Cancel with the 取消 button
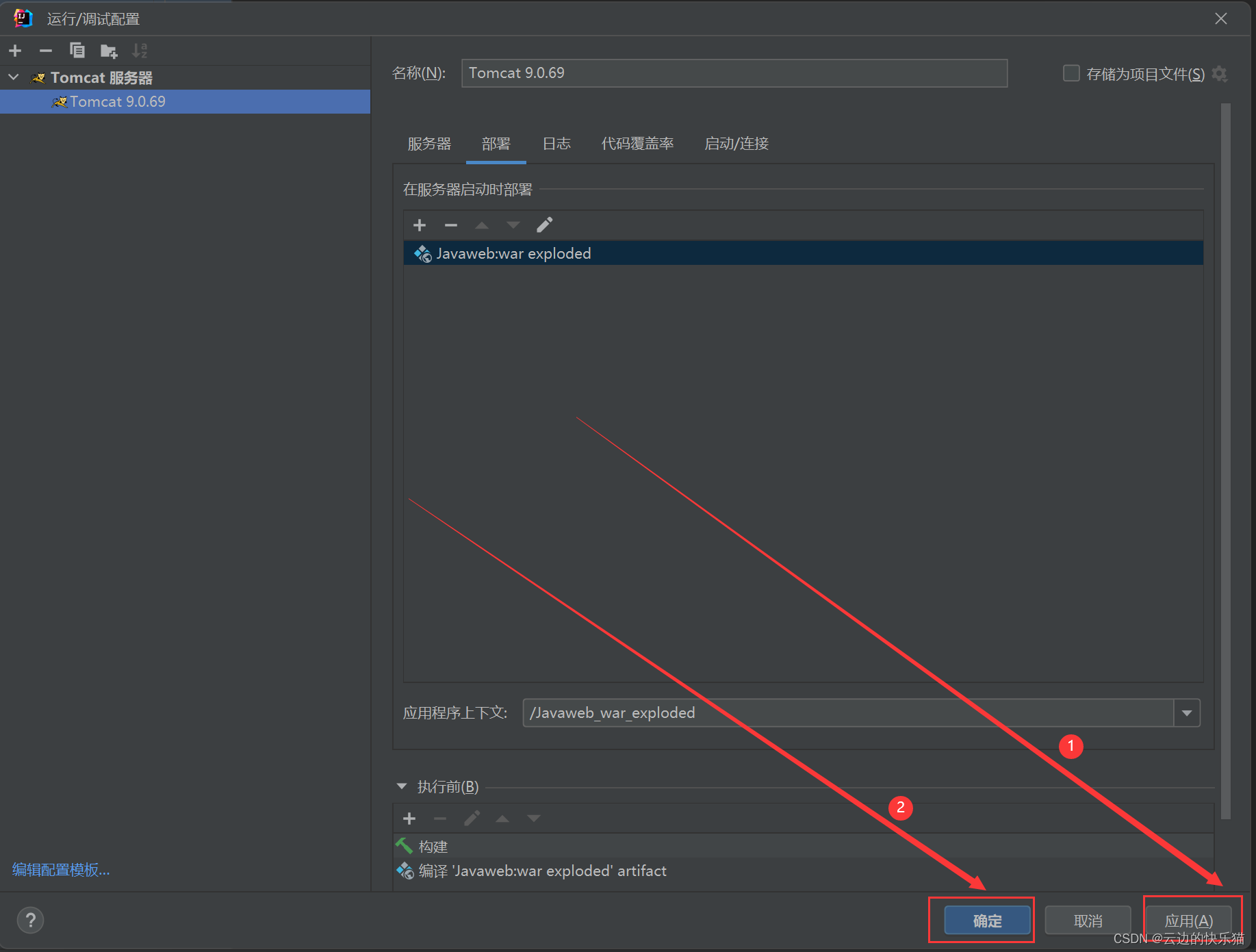The height and width of the screenshot is (952, 1256). pyautogui.click(x=1088, y=921)
